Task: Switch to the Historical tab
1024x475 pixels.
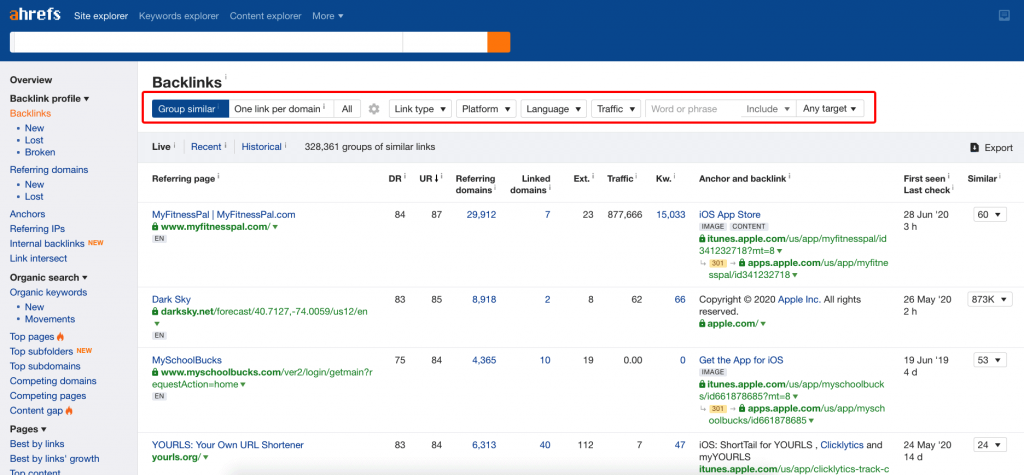Action: (x=262, y=147)
